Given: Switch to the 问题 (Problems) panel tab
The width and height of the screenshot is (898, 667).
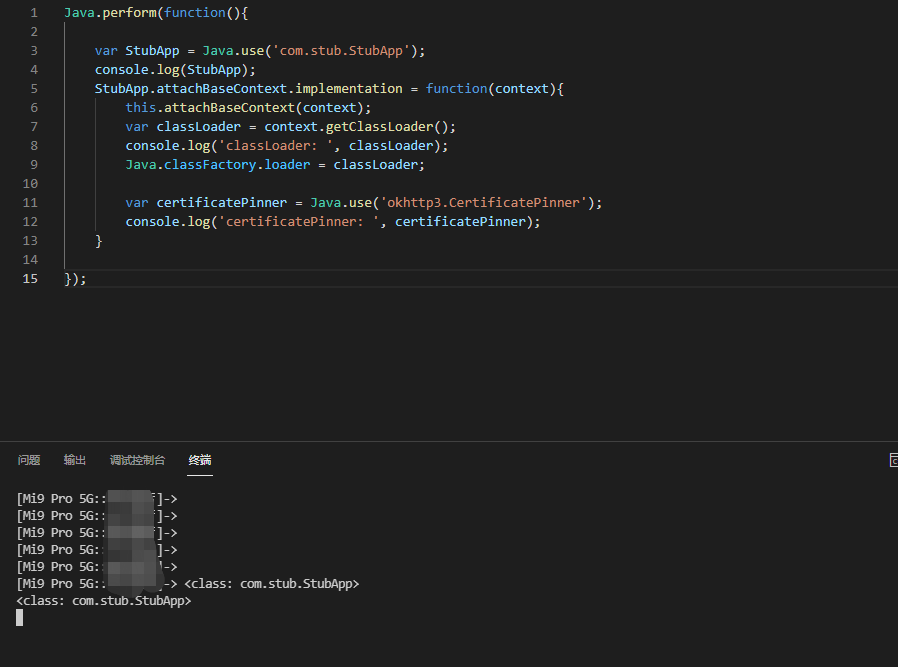Looking at the screenshot, I should tap(29, 460).
